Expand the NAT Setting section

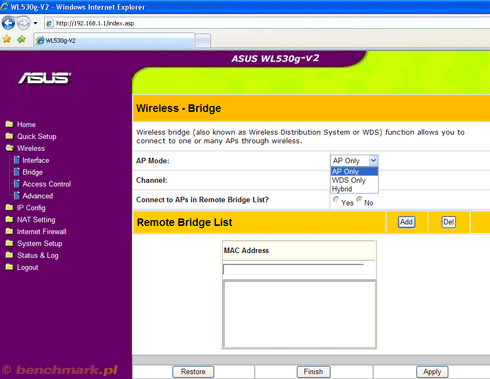click(36, 220)
